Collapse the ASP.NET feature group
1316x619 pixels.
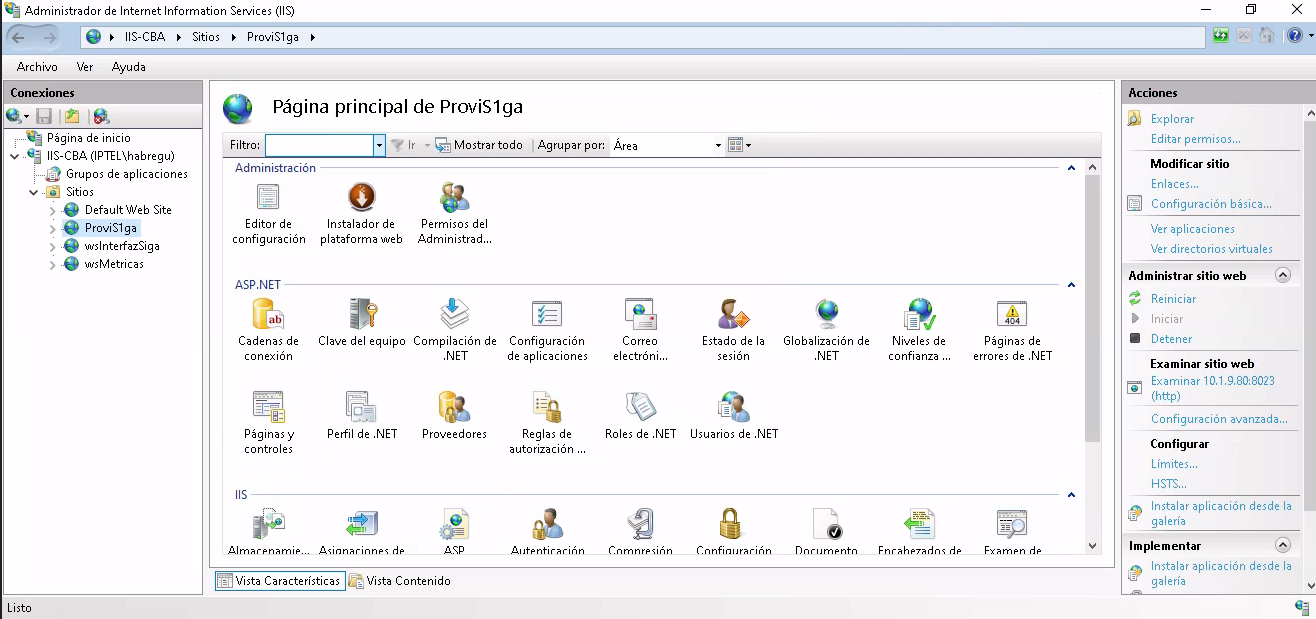click(1071, 285)
